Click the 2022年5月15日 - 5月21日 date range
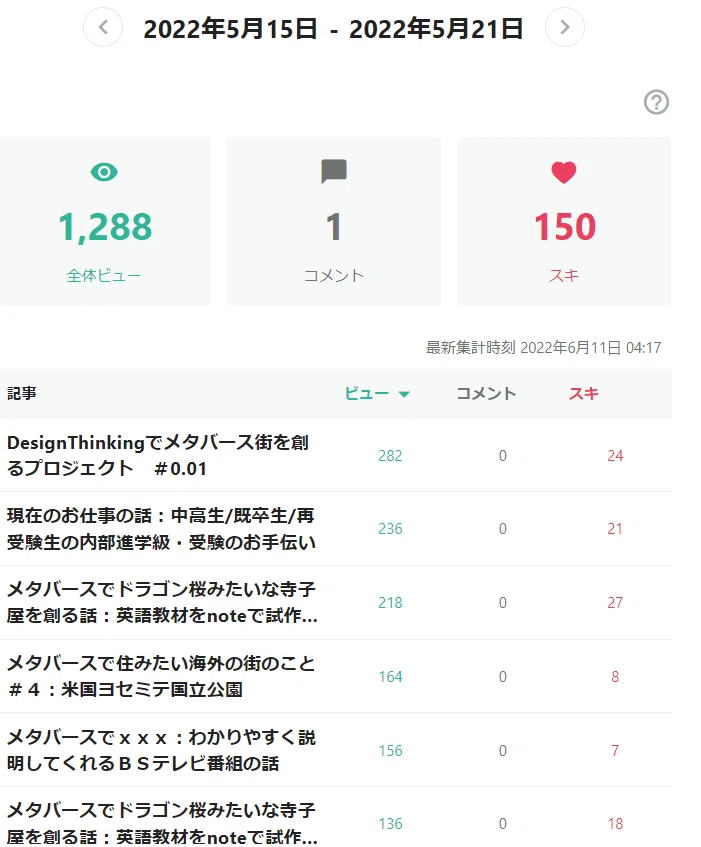 coord(333,28)
